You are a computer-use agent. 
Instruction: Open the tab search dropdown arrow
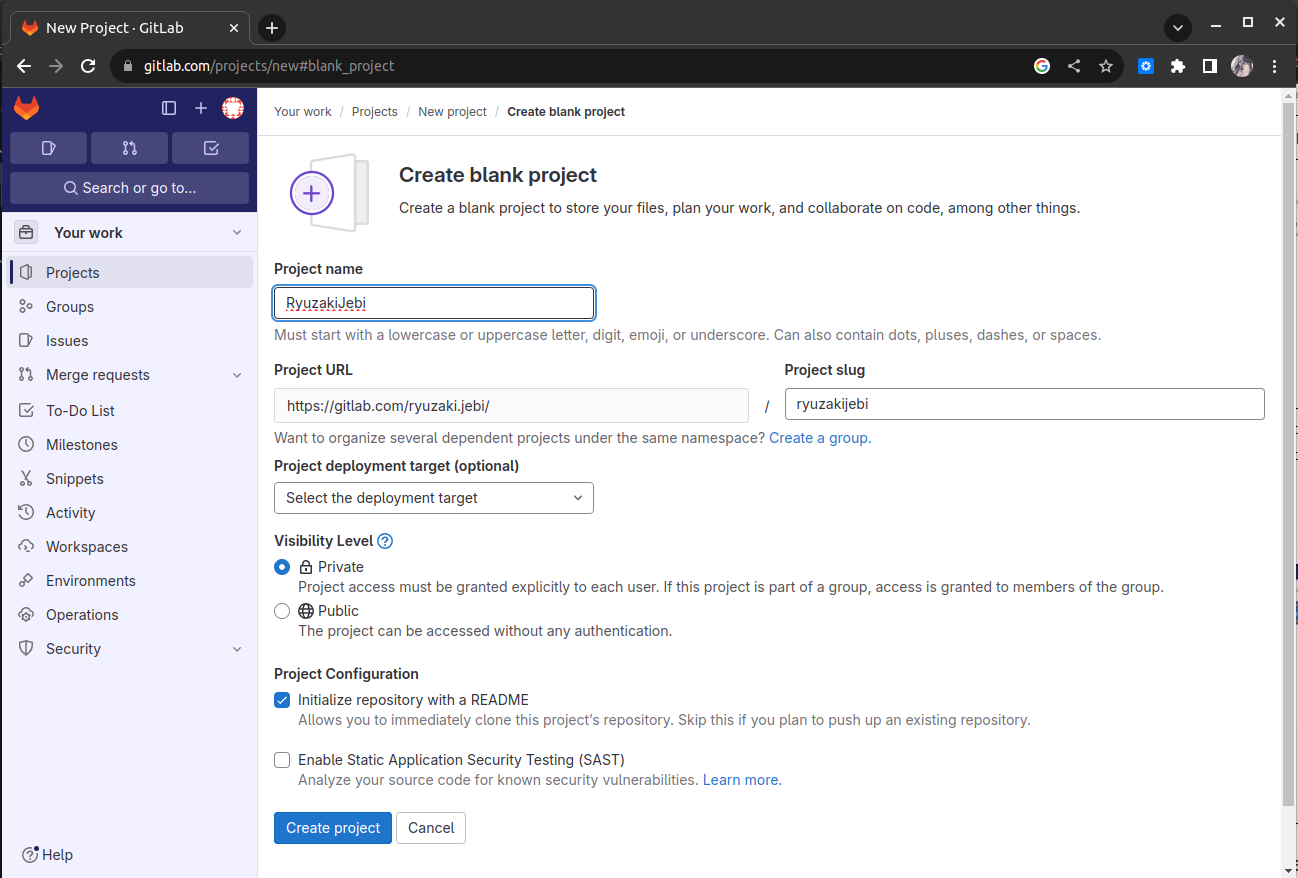point(1178,28)
